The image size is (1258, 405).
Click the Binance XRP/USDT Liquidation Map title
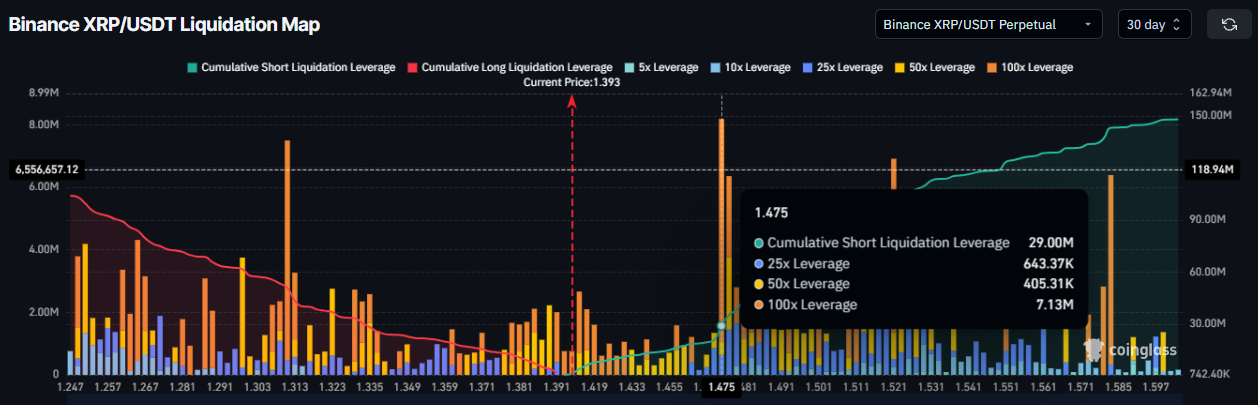coord(165,25)
